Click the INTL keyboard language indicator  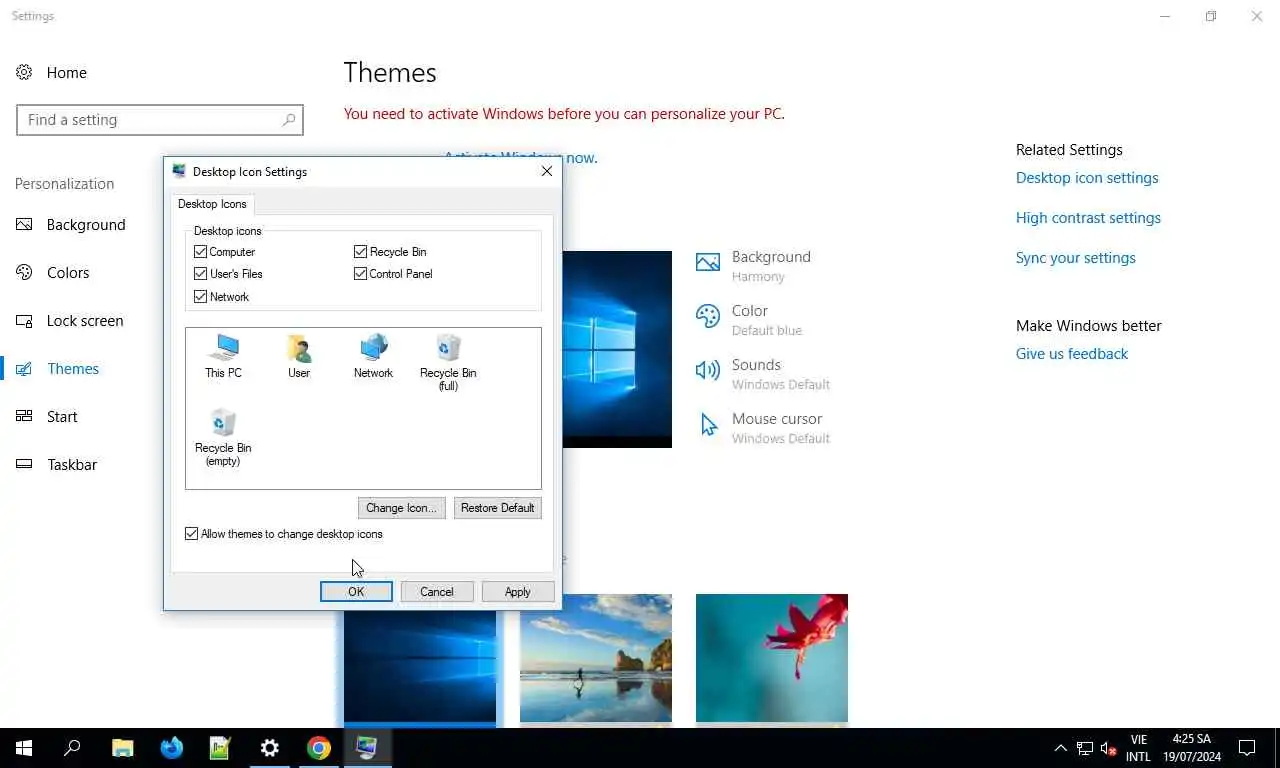[x=1138, y=757]
